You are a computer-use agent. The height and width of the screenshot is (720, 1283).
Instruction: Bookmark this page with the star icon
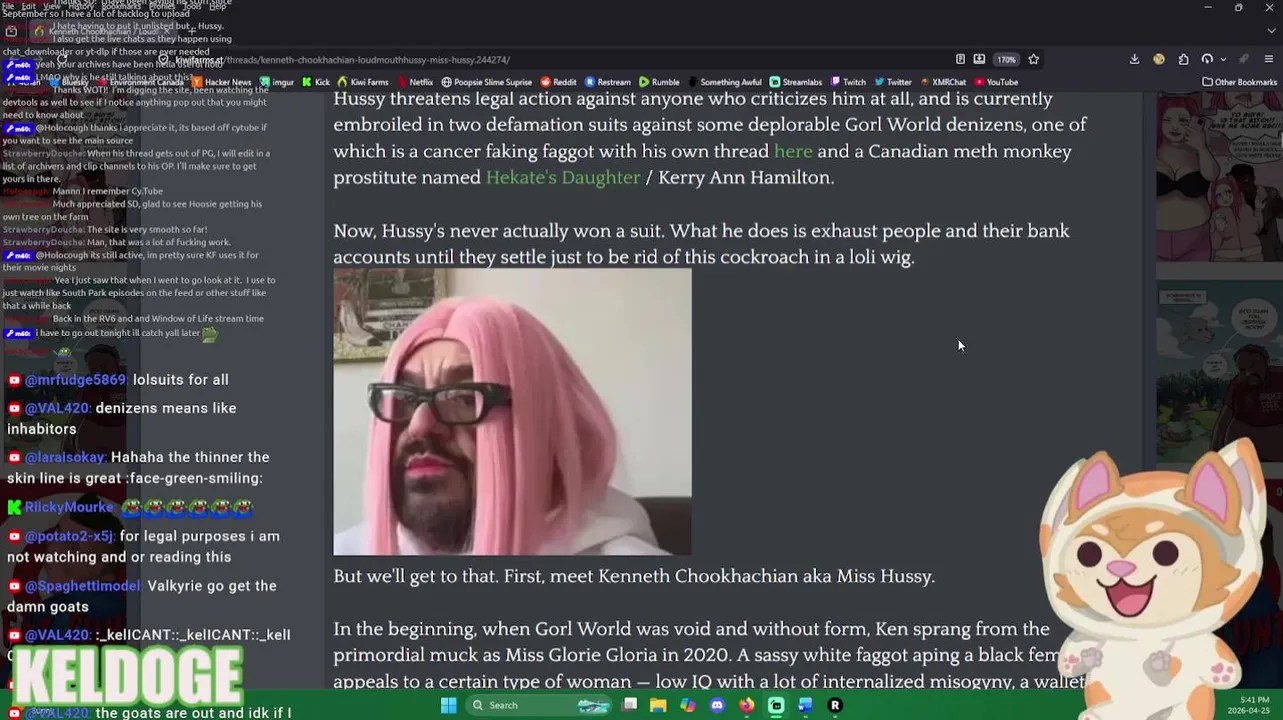(1033, 59)
